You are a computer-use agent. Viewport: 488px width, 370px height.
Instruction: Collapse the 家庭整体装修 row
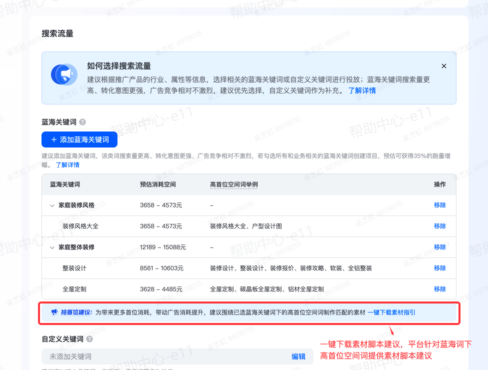pyautogui.click(x=52, y=247)
